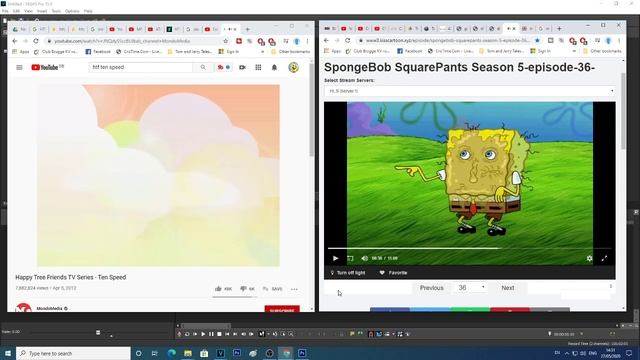Click the Windows Start button

(x=8, y=353)
